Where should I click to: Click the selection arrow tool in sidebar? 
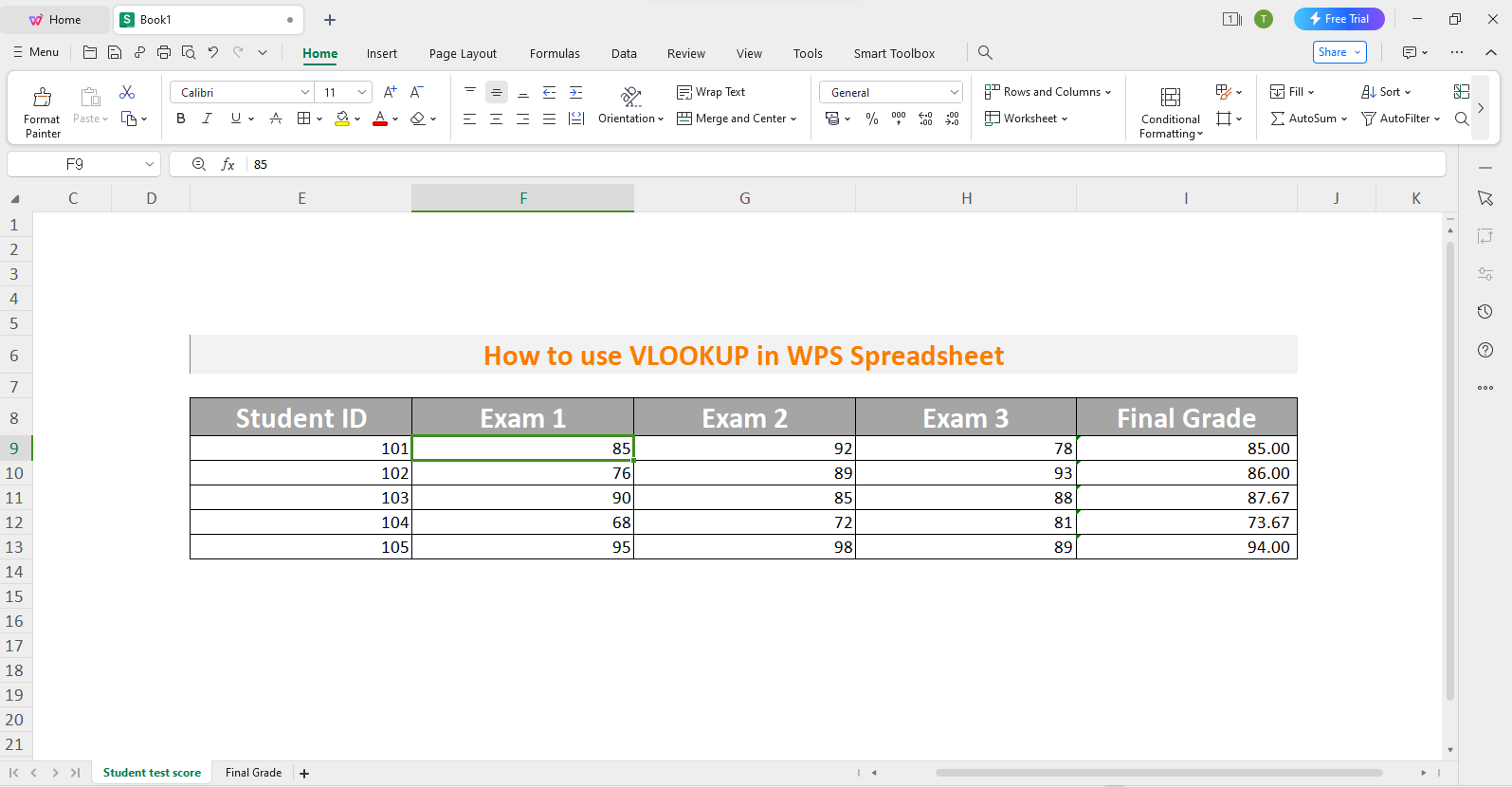(x=1485, y=198)
